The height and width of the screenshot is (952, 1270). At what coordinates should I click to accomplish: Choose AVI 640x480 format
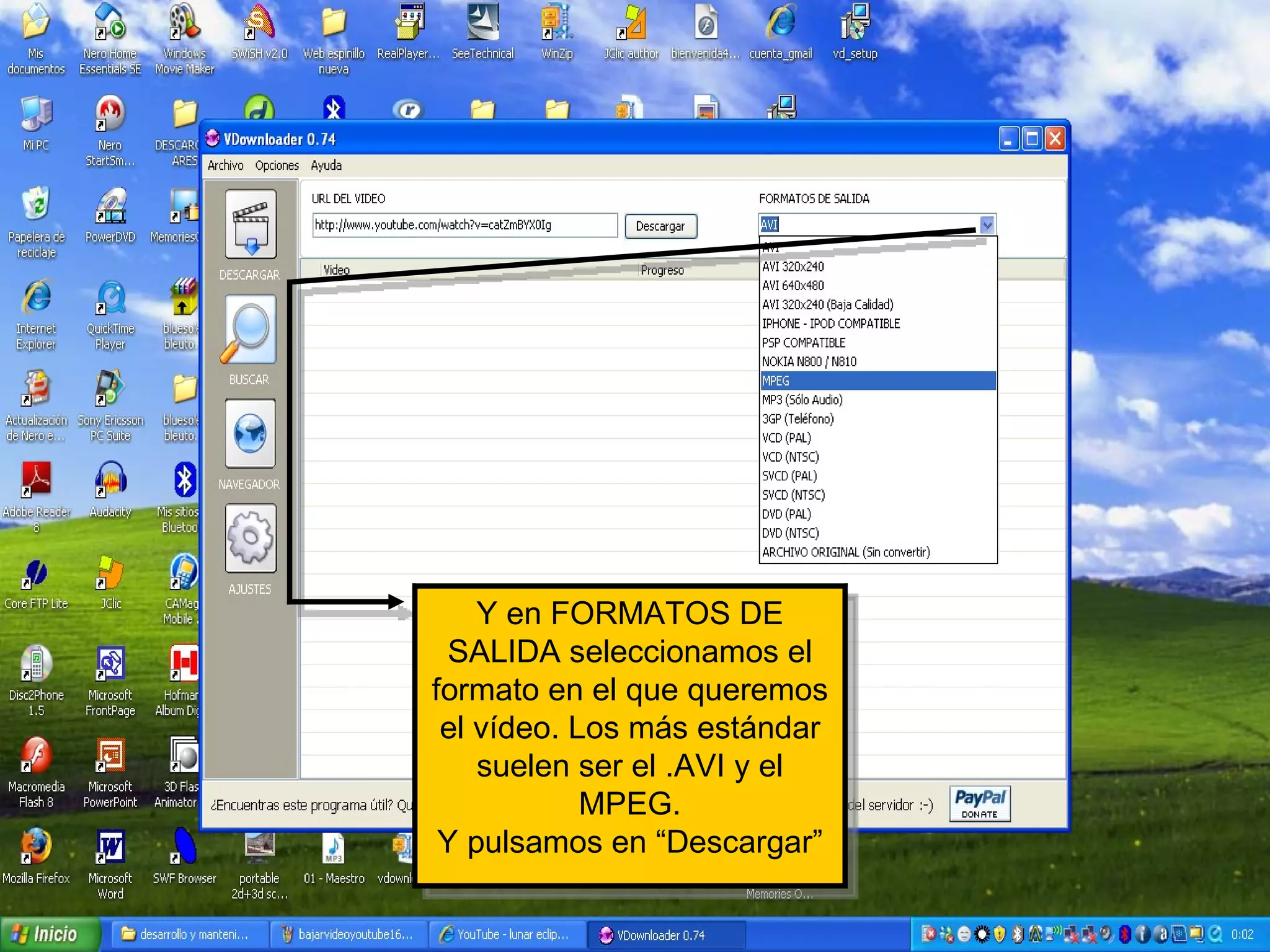[x=878, y=285]
